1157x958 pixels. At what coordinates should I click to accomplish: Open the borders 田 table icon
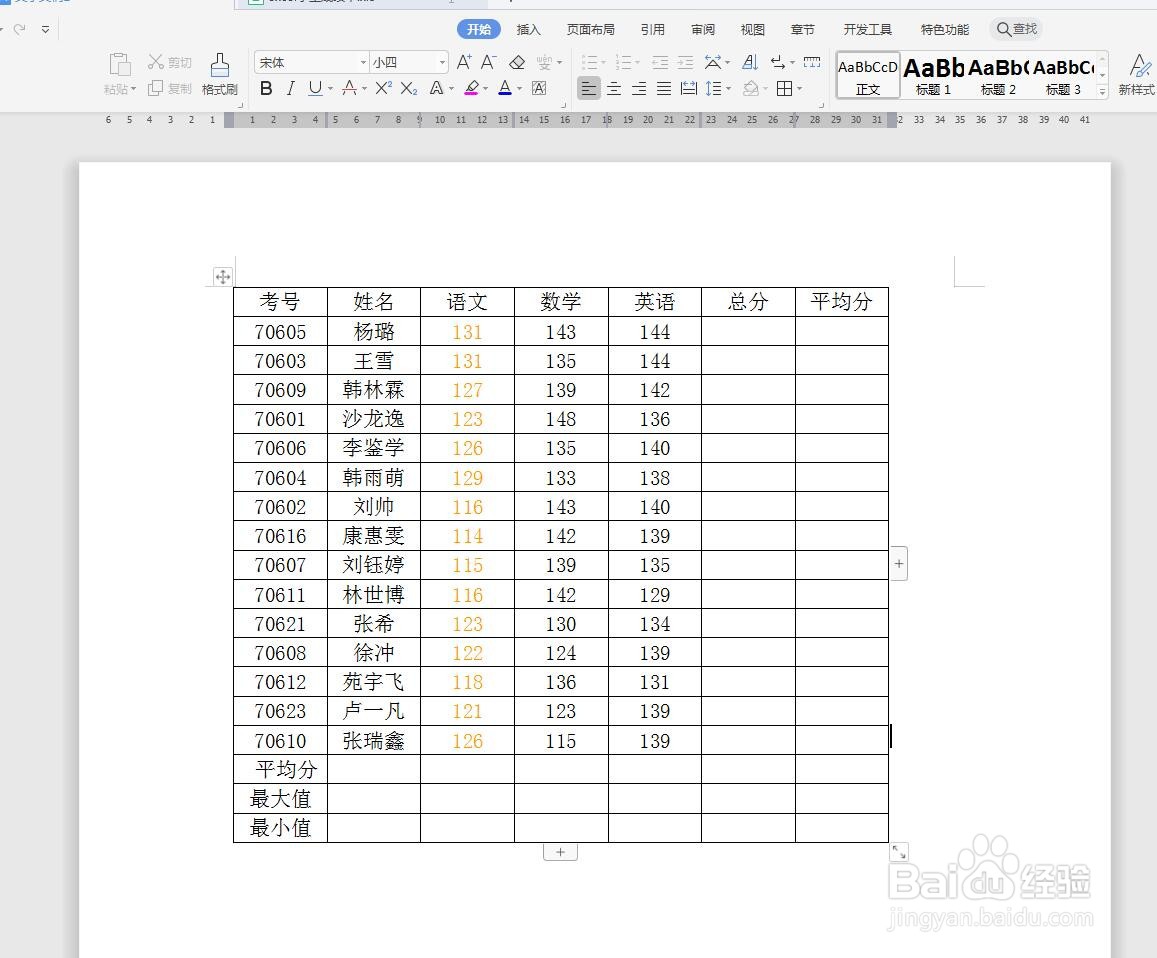pos(786,88)
